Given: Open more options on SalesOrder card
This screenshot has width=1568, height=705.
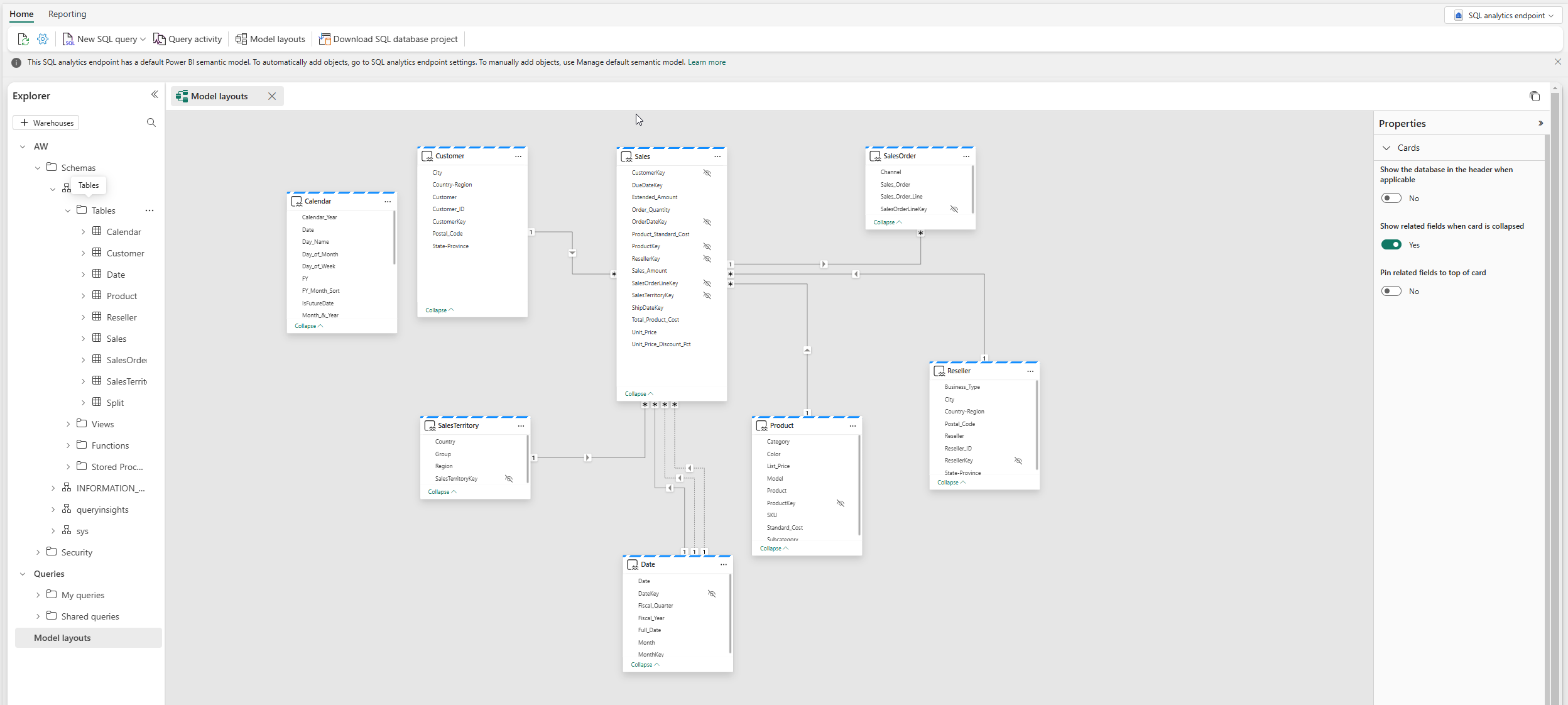Looking at the screenshot, I should click(966, 156).
